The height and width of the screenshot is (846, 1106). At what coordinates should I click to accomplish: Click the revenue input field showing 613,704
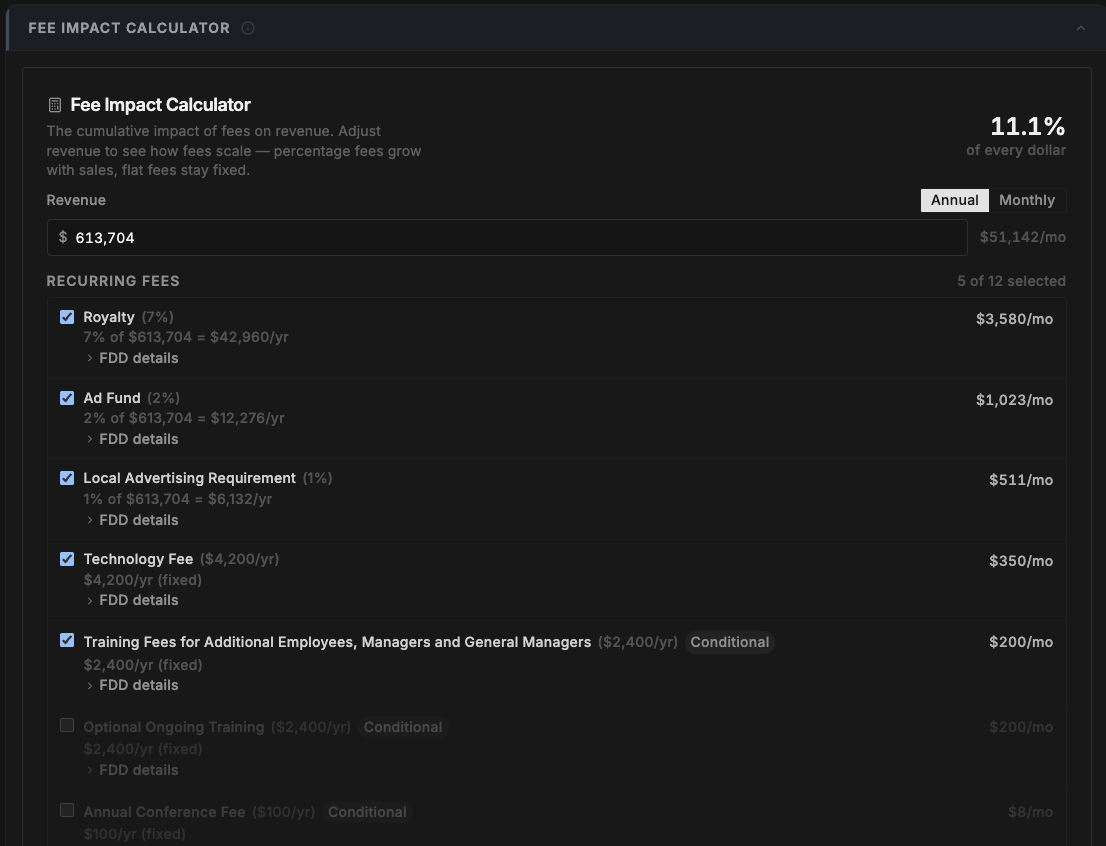[x=506, y=238]
